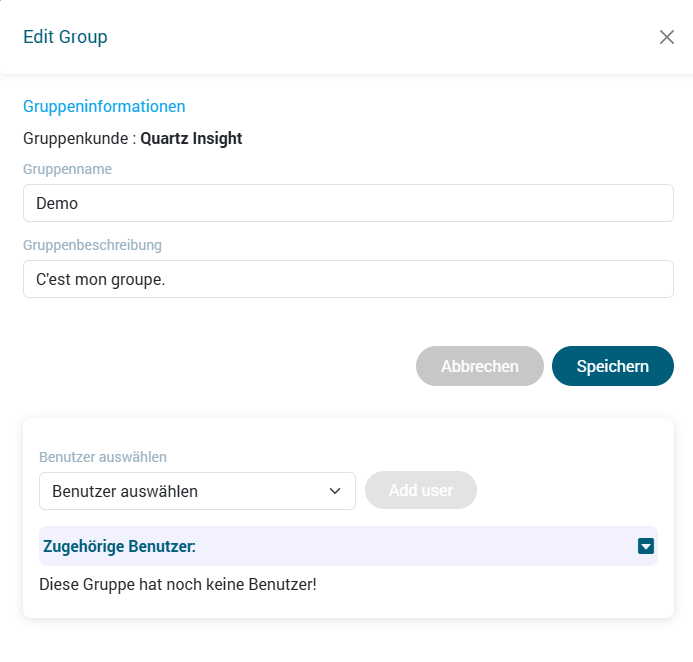
Task: Click the Zugehörige Benutzer header bar
Action: (340, 546)
